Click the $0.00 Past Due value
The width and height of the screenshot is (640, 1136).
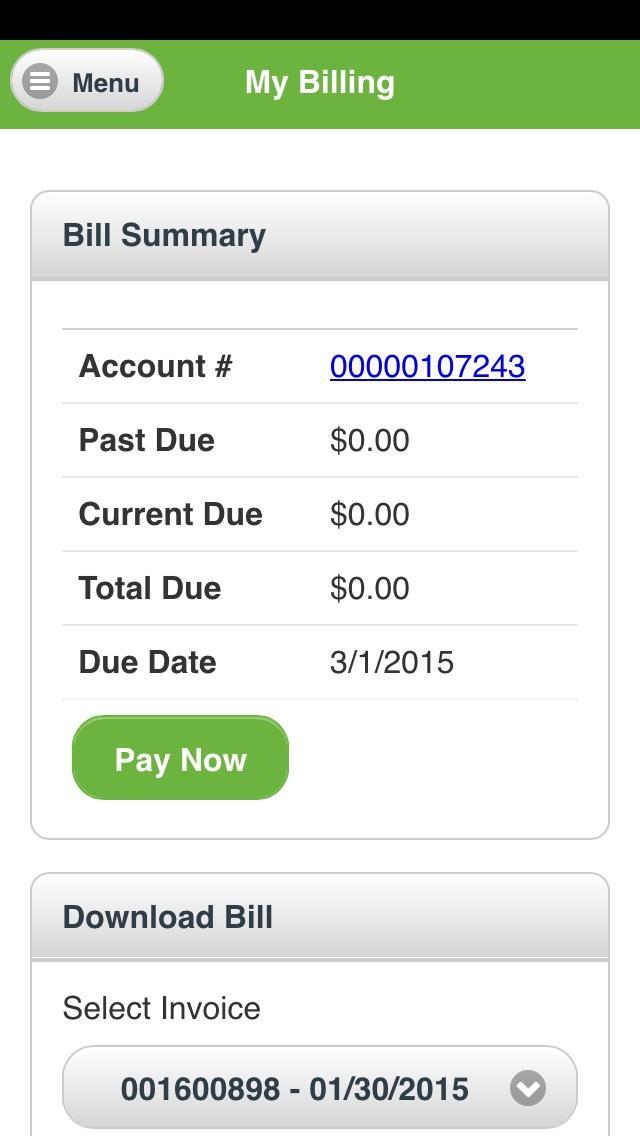(x=369, y=440)
